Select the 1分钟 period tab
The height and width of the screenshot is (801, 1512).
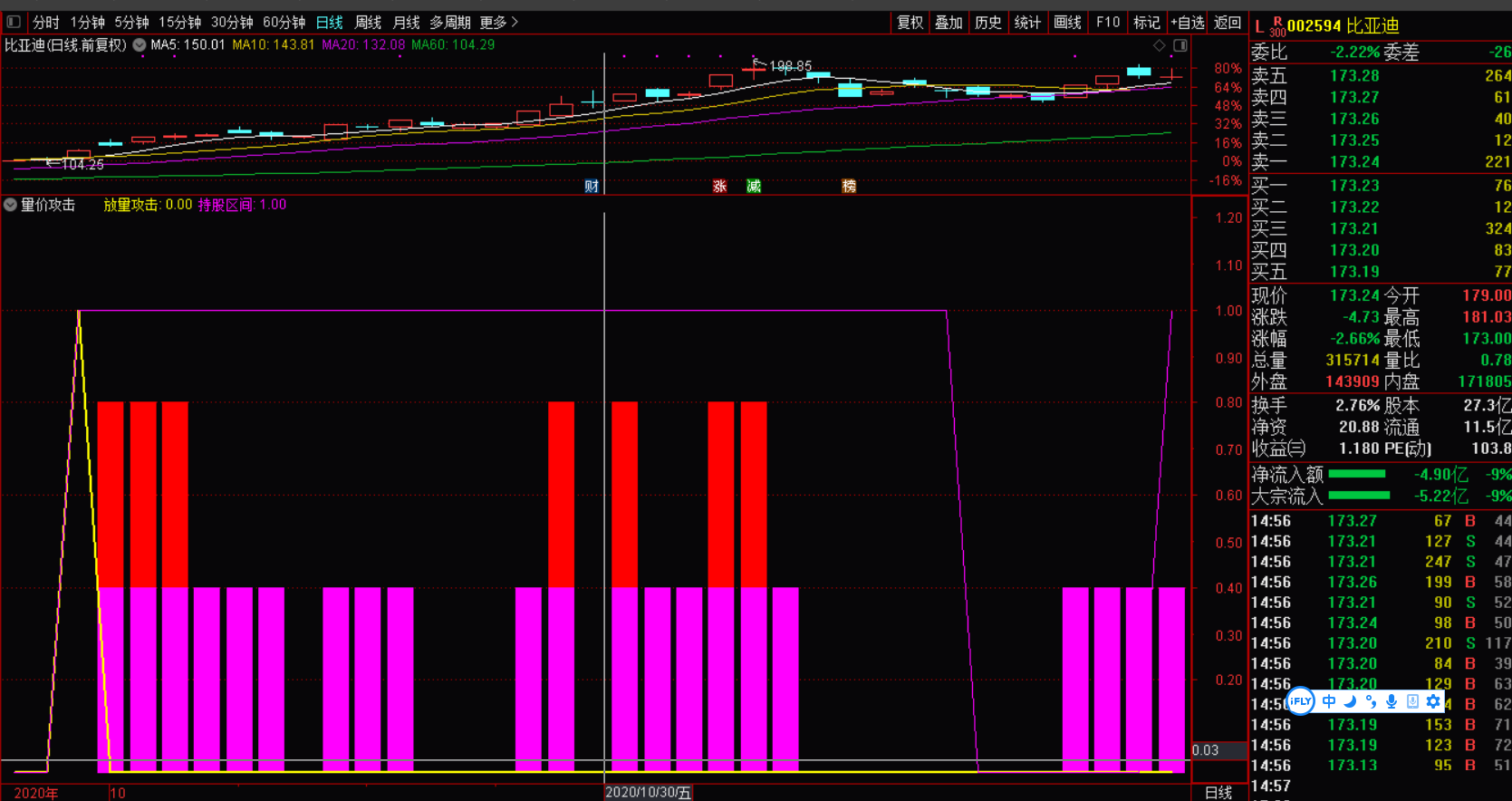coord(88,22)
